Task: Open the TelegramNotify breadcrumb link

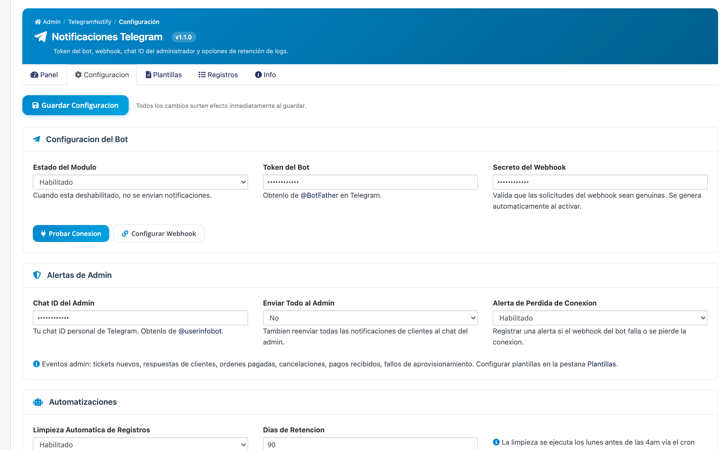Action: (90, 22)
